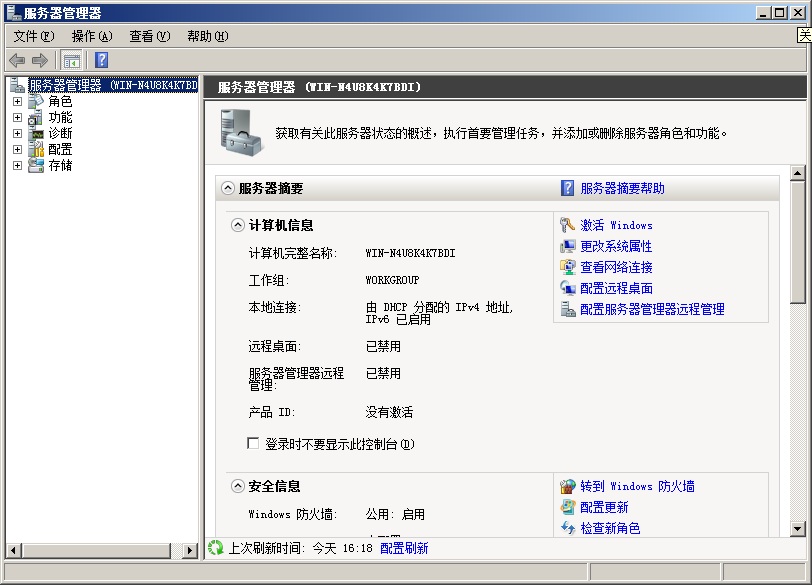Viewport: 812px width, 585px height.
Task: Select the 角色 tree icon
Action: point(36,101)
